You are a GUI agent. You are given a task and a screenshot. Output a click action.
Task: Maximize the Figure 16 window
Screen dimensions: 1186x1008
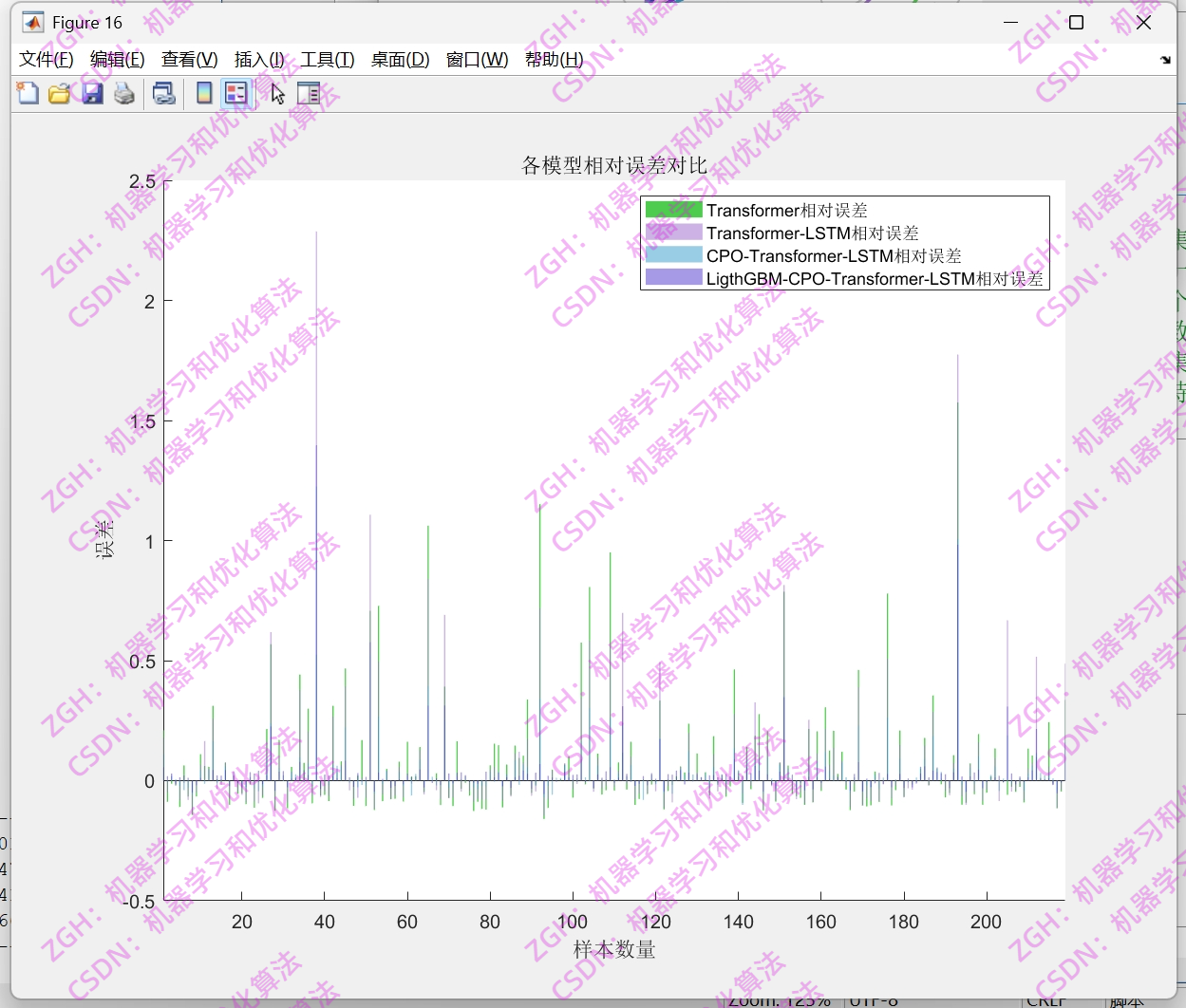[1076, 23]
